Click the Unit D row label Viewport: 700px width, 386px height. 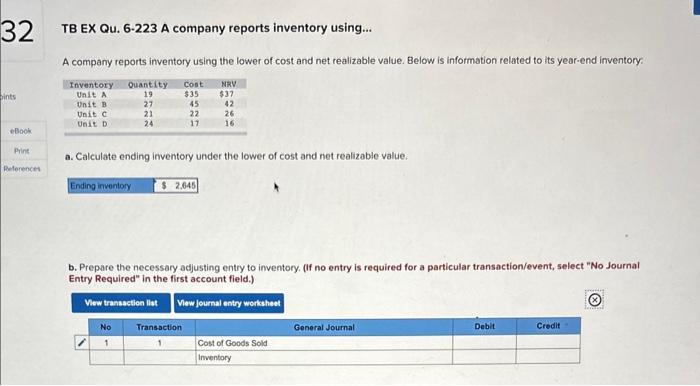click(x=92, y=124)
